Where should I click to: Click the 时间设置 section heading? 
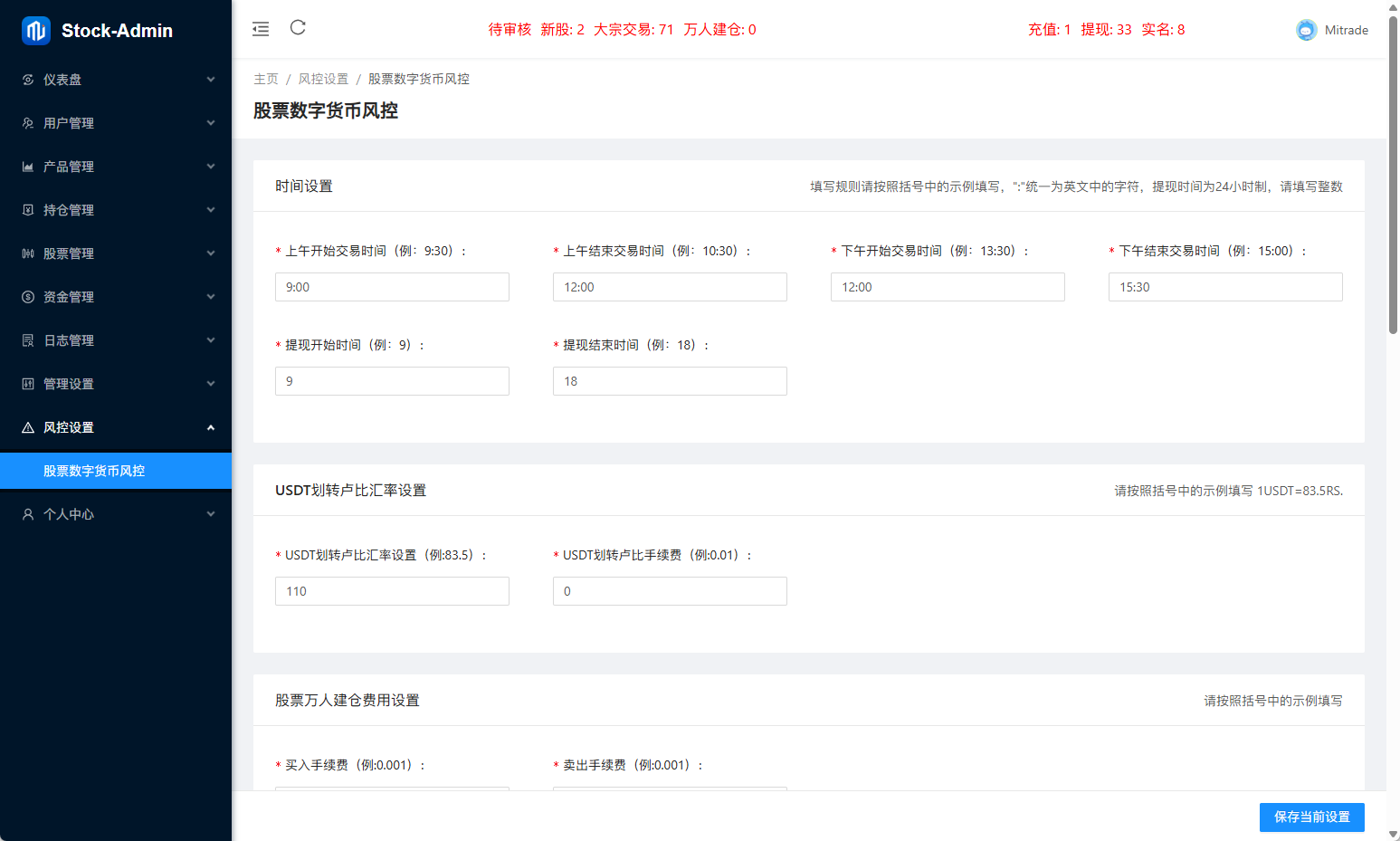pos(304,186)
